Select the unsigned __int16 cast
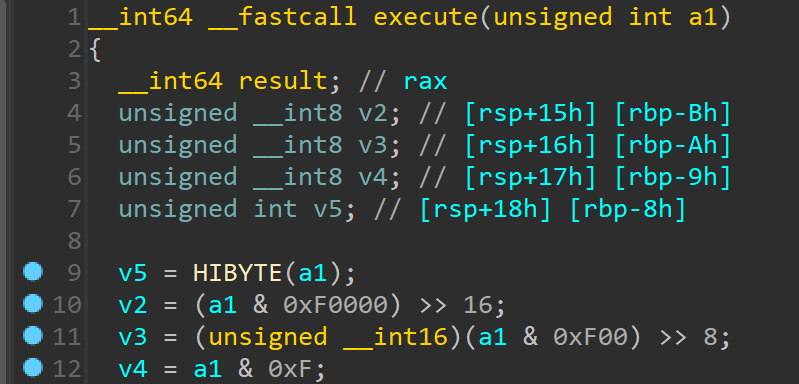The image size is (799, 384). pyautogui.click(x=328, y=337)
